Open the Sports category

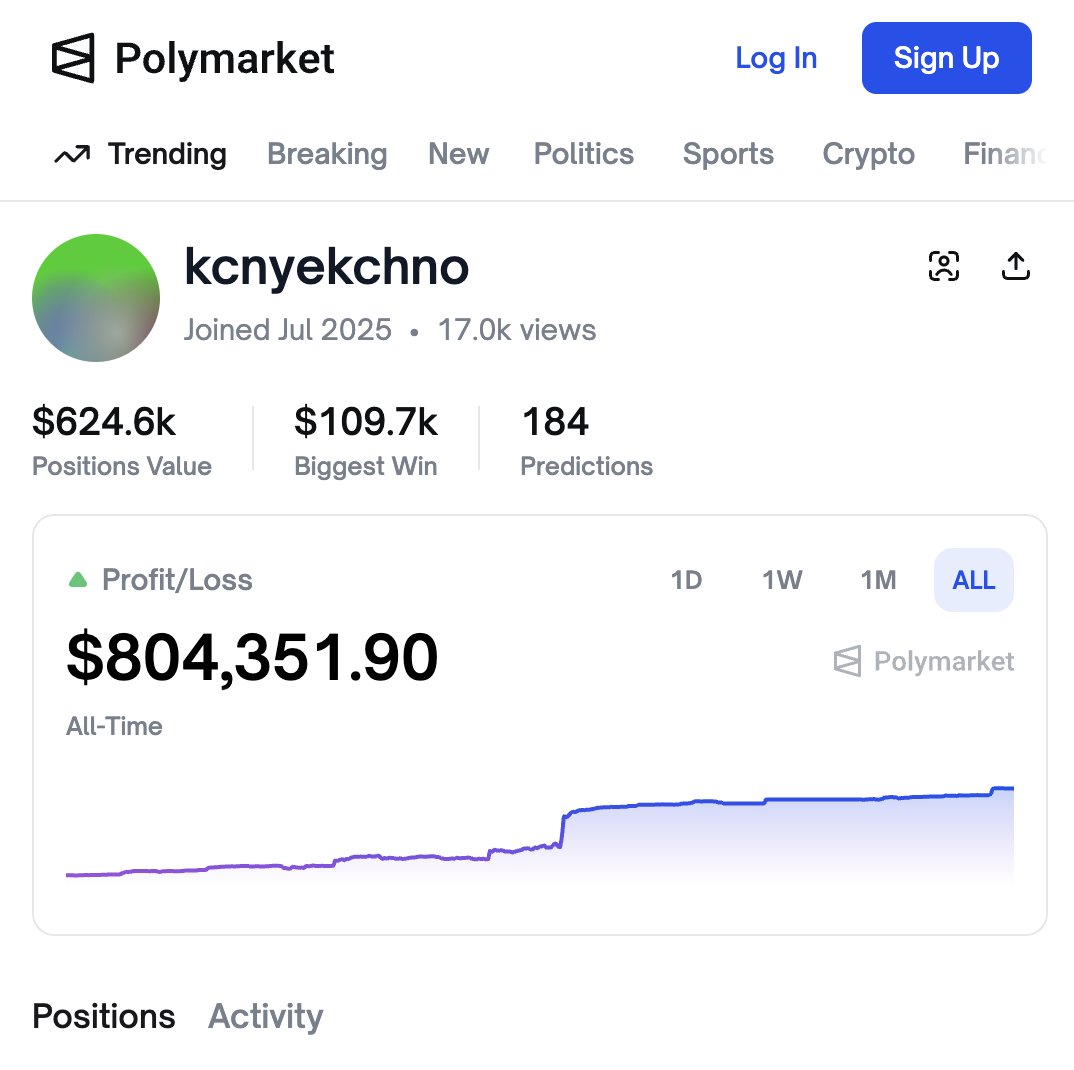click(728, 154)
